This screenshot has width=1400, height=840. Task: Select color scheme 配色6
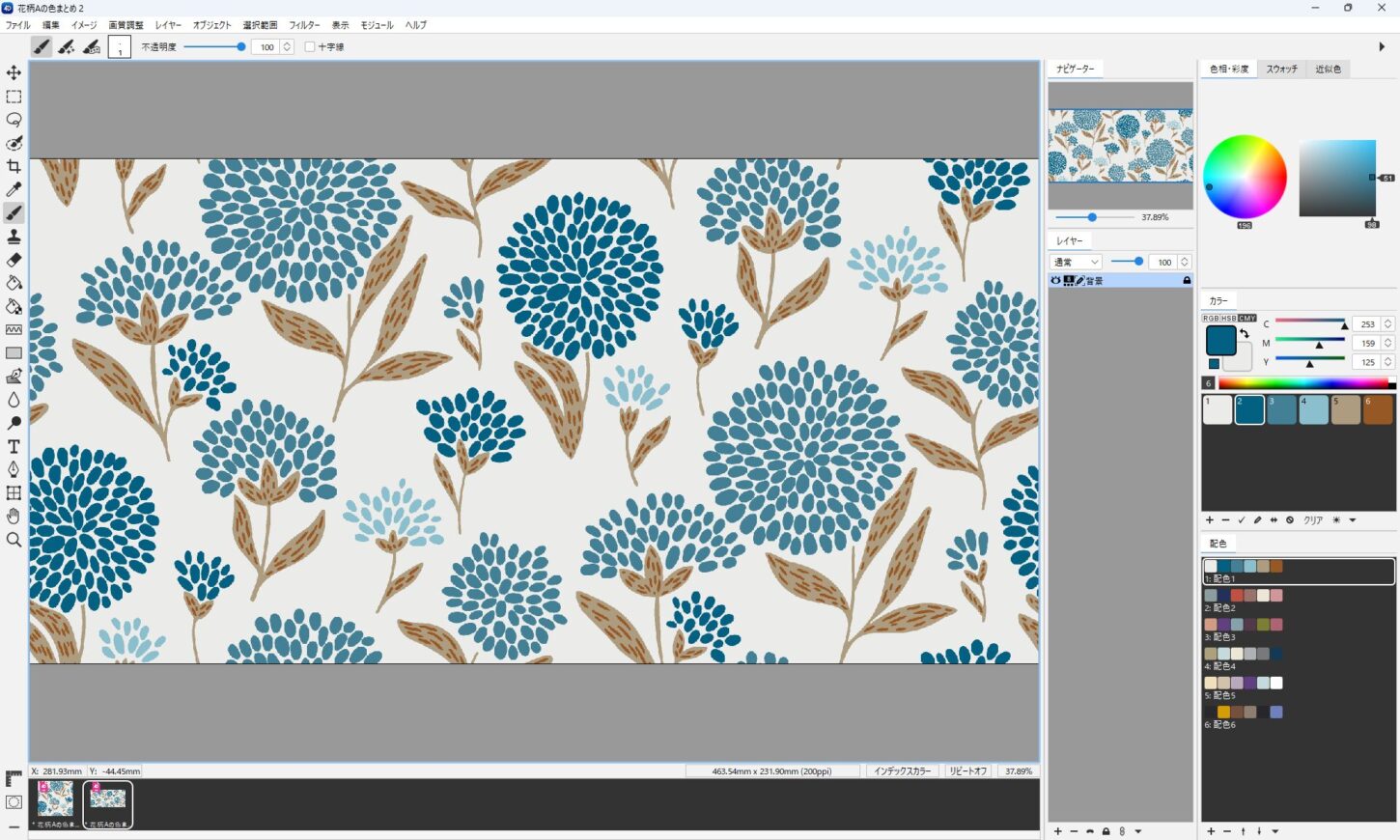tap(1298, 717)
